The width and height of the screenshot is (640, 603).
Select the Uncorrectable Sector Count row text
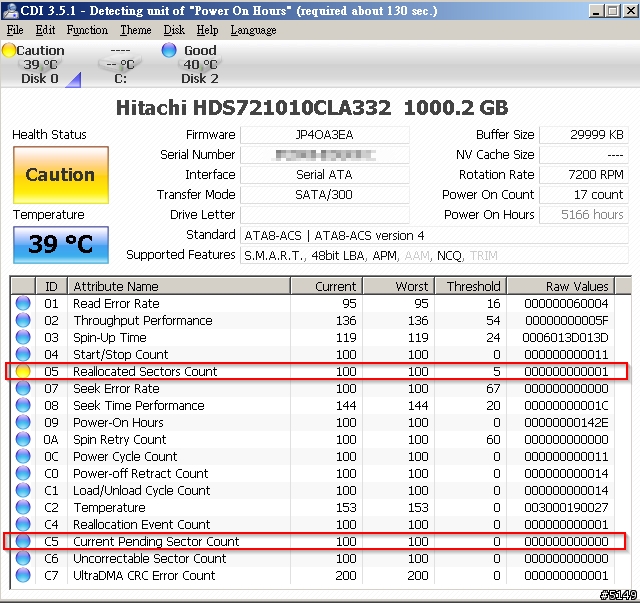[149, 558]
